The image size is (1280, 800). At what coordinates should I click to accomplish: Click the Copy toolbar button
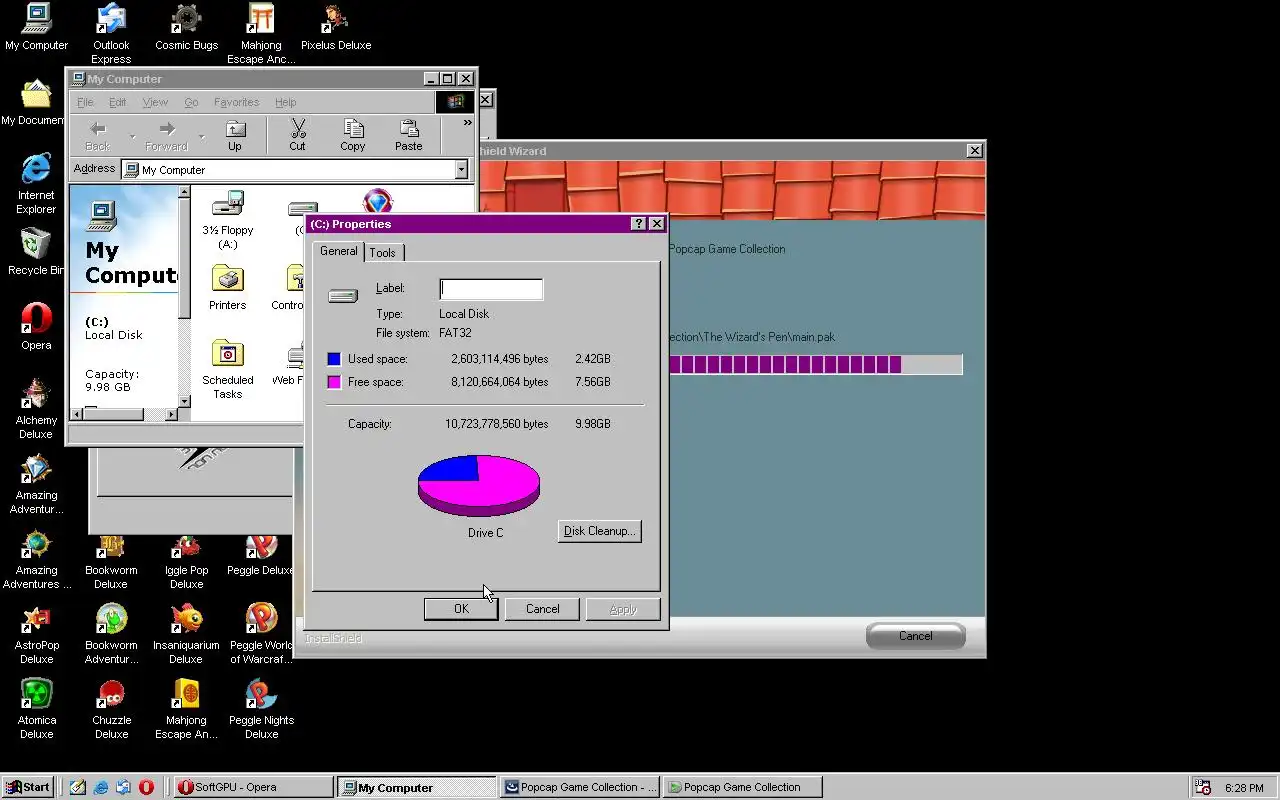click(x=353, y=135)
